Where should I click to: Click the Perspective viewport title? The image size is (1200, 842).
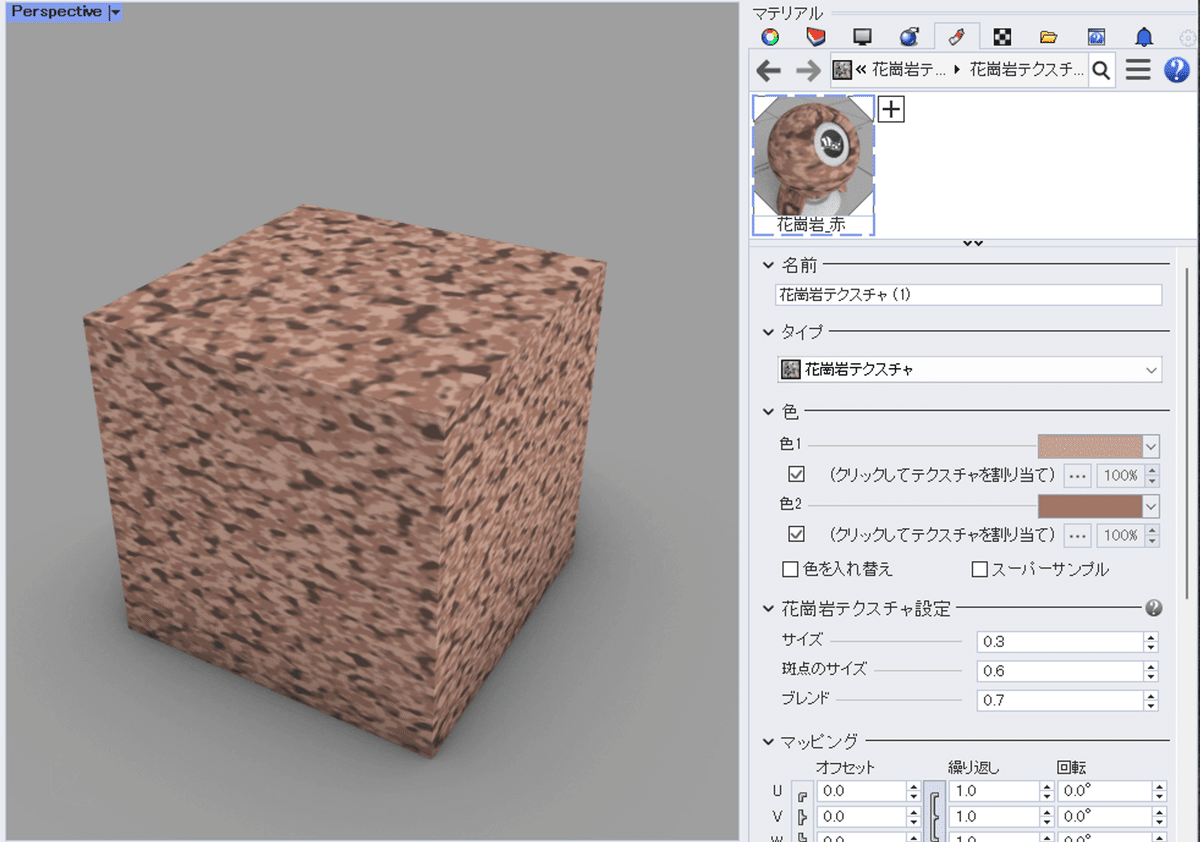tap(56, 13)
